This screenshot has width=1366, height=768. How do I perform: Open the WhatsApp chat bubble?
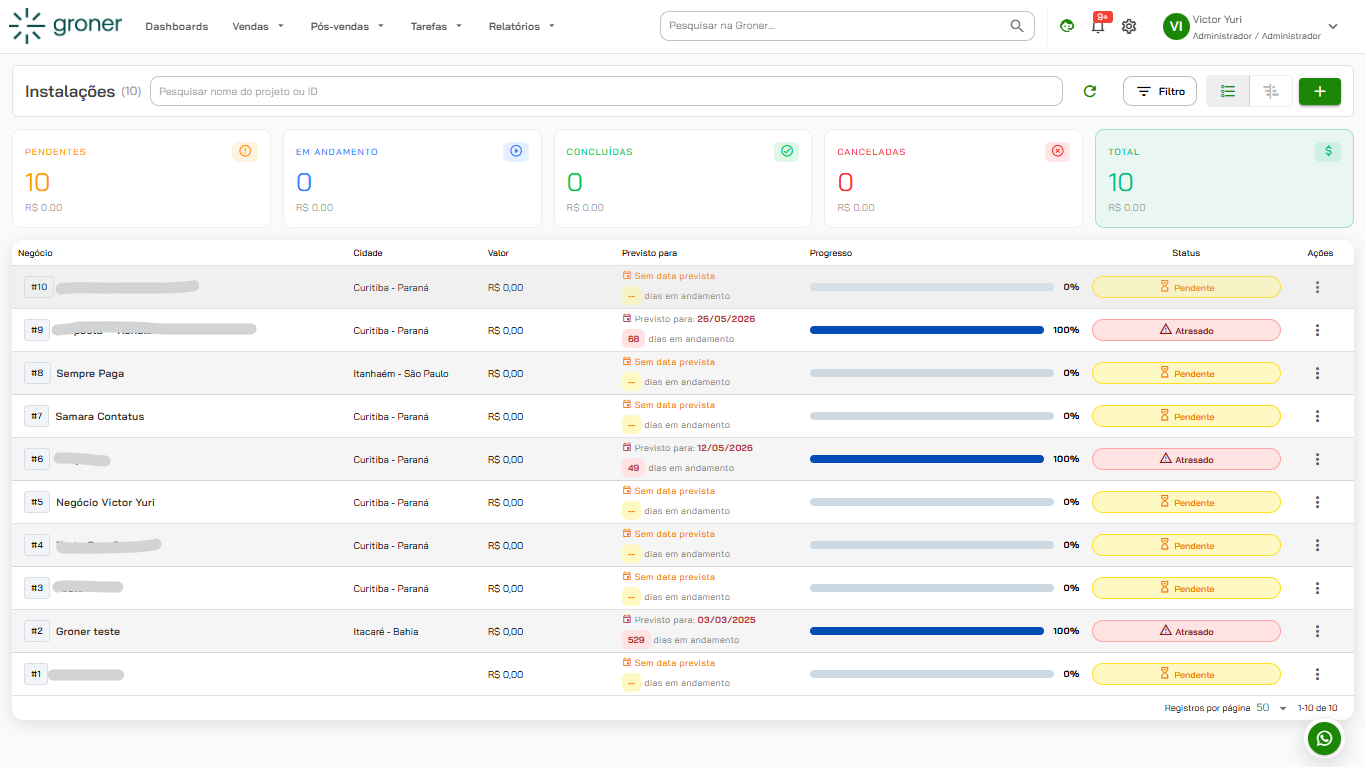tap(1324, 738)
